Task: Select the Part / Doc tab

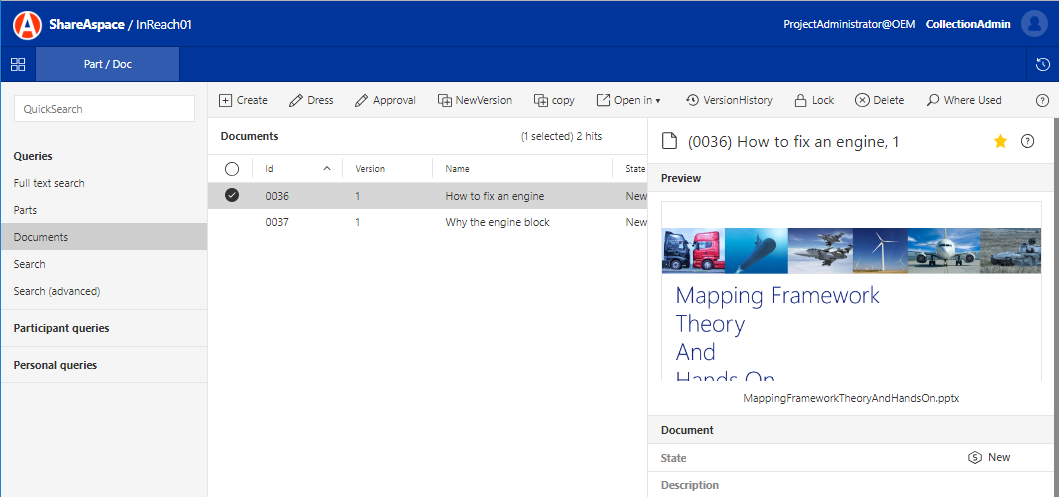Action: click(107, 65)
